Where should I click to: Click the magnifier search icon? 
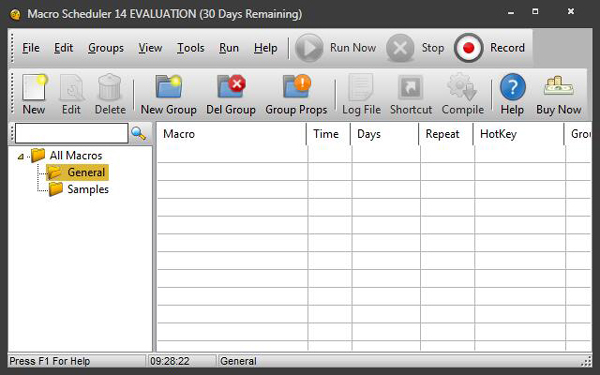[138, 133]
